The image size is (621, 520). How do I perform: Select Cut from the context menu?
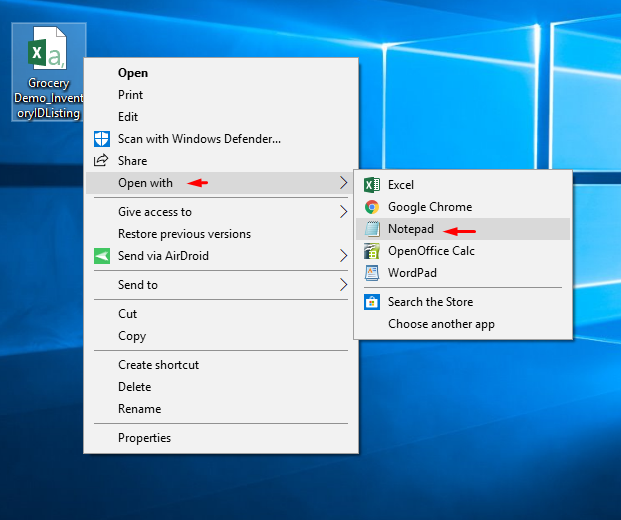(221, 314)
